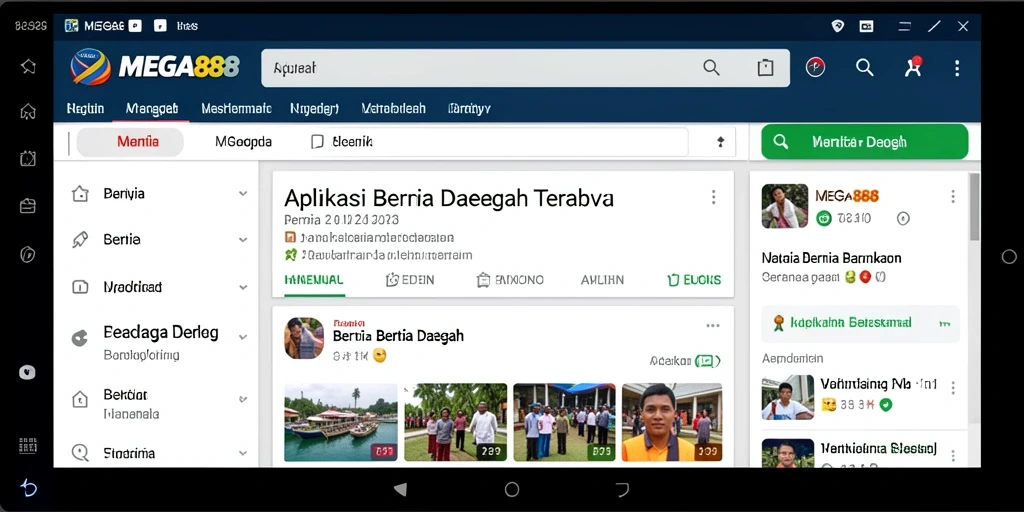Open the boats on river photo thumbnail
1024x512 pixels.
click(x=341, y=423)
